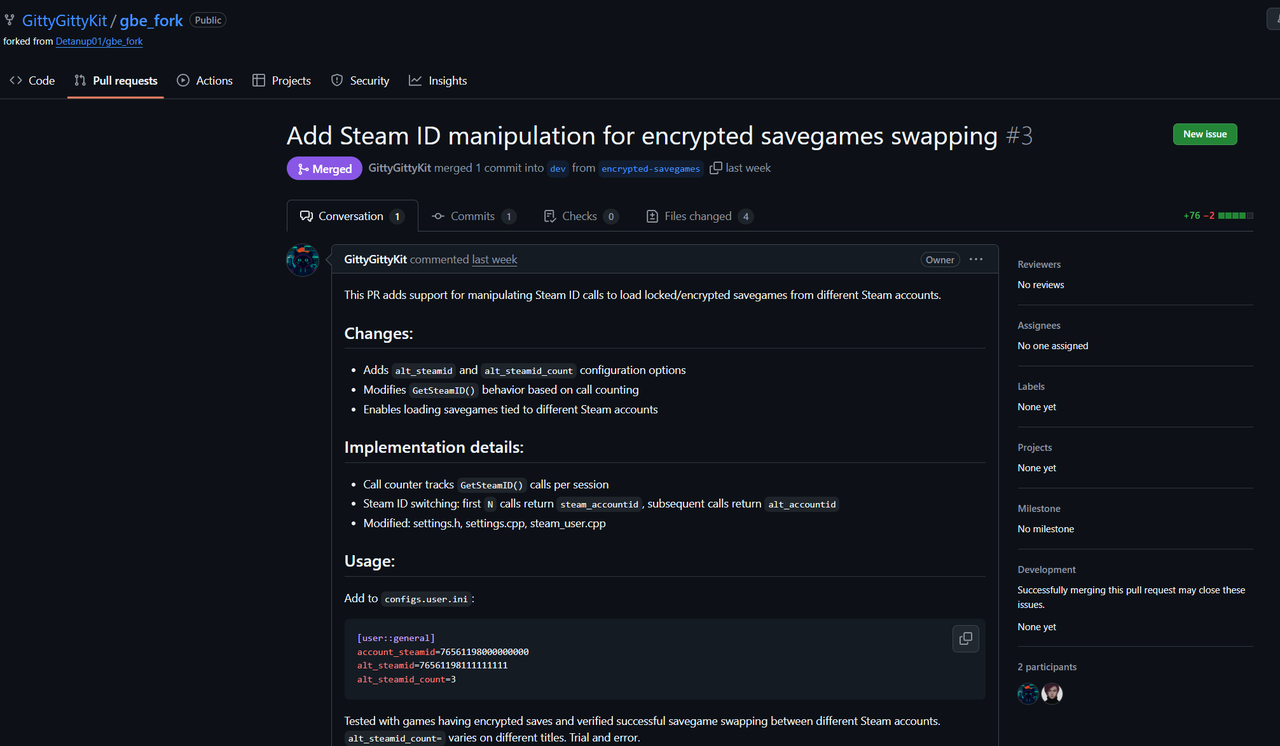Open the GittyGittyKit owner link

pos(64,20)
